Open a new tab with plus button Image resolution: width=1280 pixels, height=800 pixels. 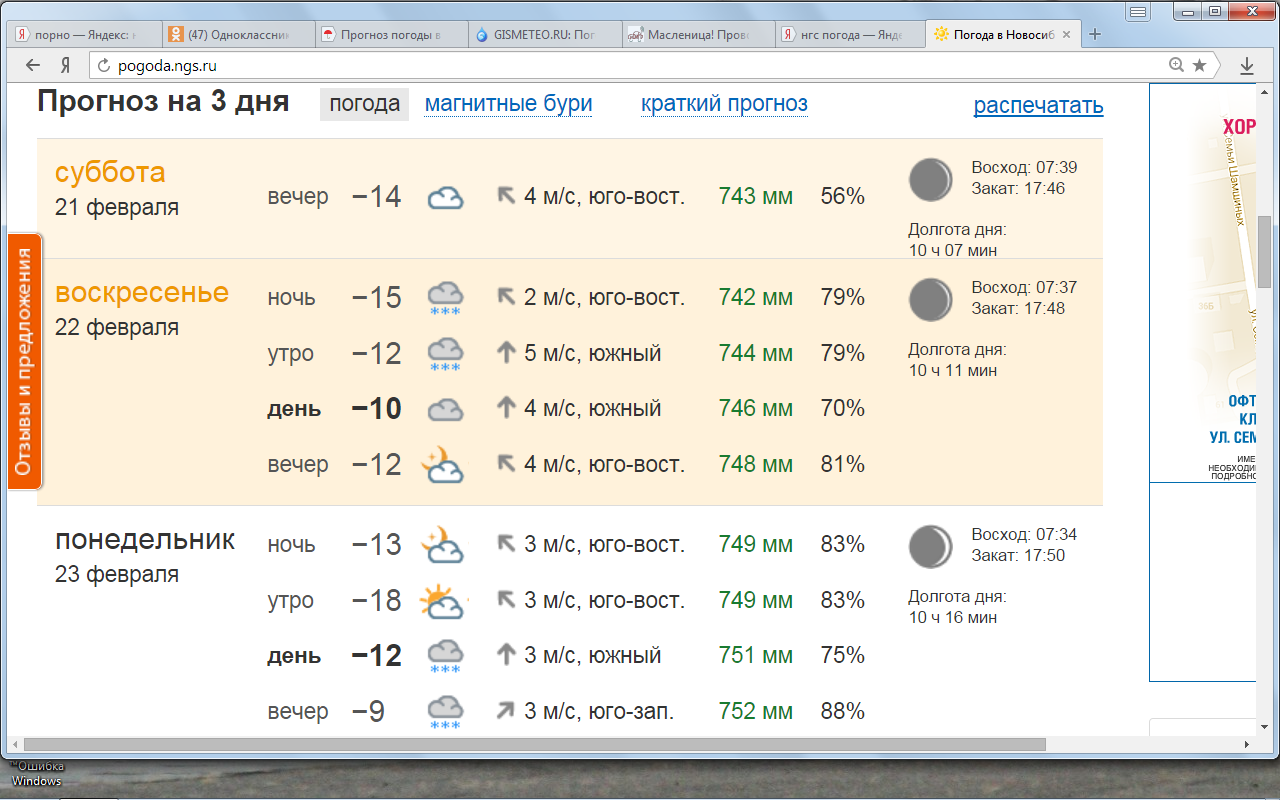1095,34
